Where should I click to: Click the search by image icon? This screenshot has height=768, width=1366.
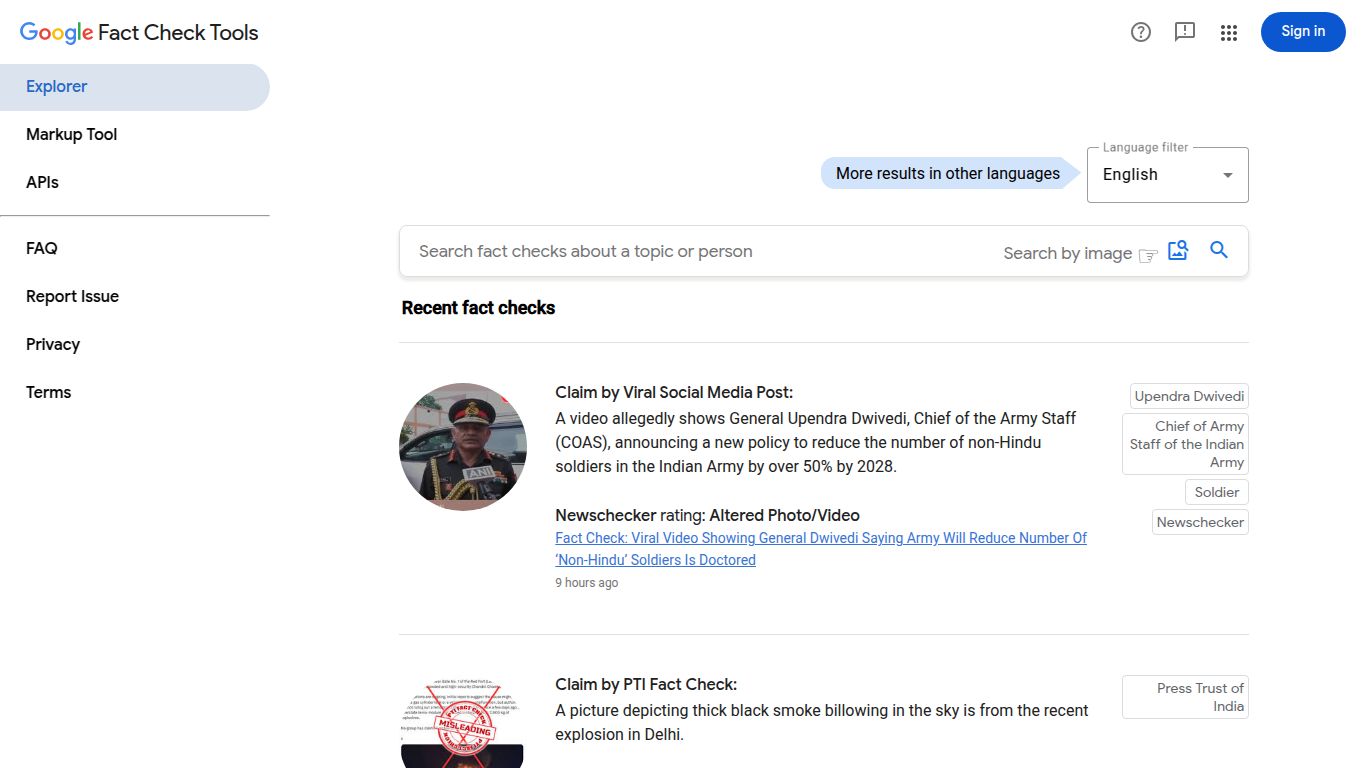pos(1178,251)
